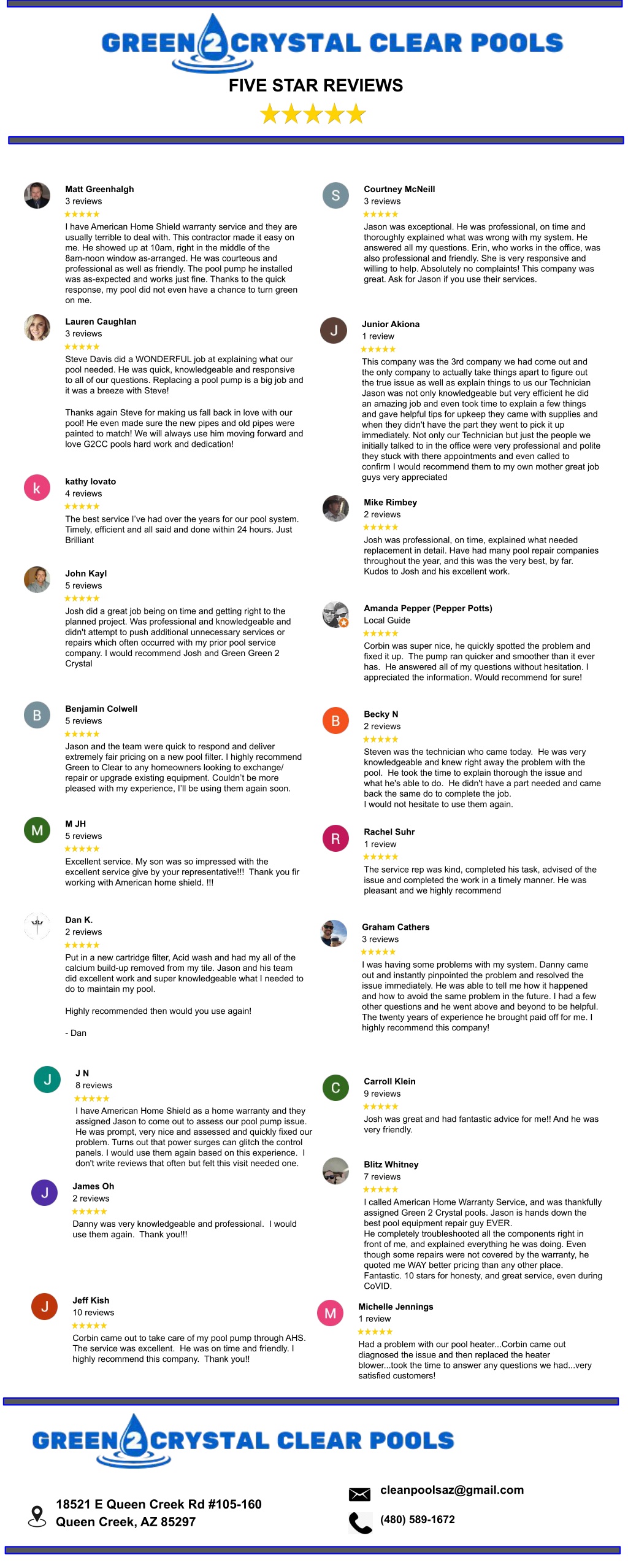The image size is (628, 1568).
Task: Click the reviewer name Junior Akiona
Action: (x=391, y=324)
